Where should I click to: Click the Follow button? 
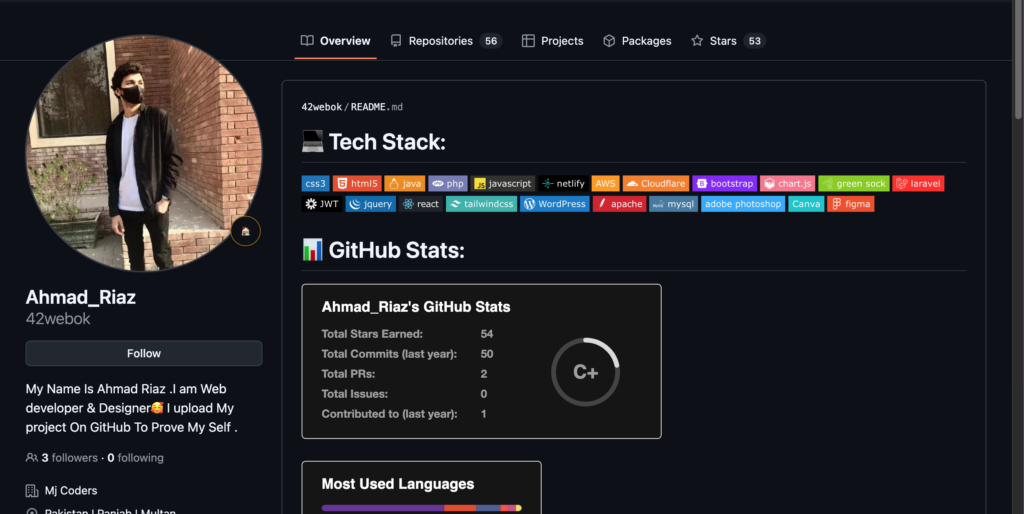point(144,353)
